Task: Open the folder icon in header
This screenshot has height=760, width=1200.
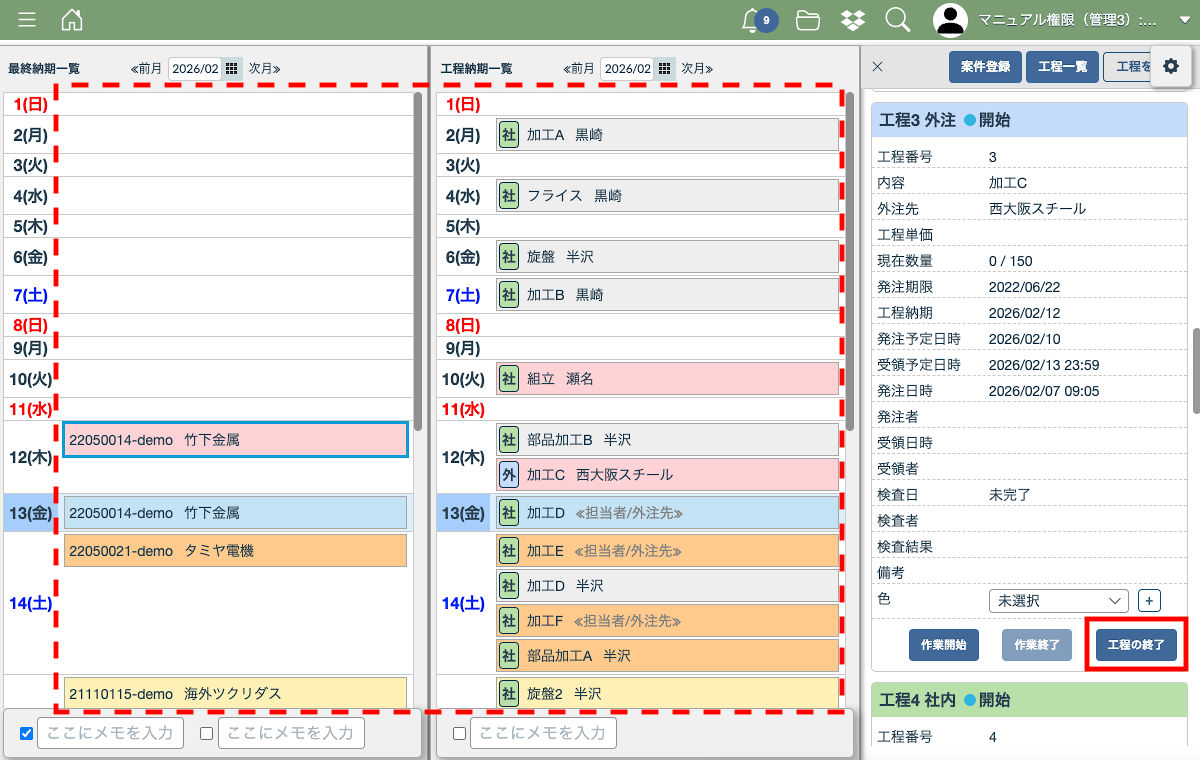Action: point(808,20)
